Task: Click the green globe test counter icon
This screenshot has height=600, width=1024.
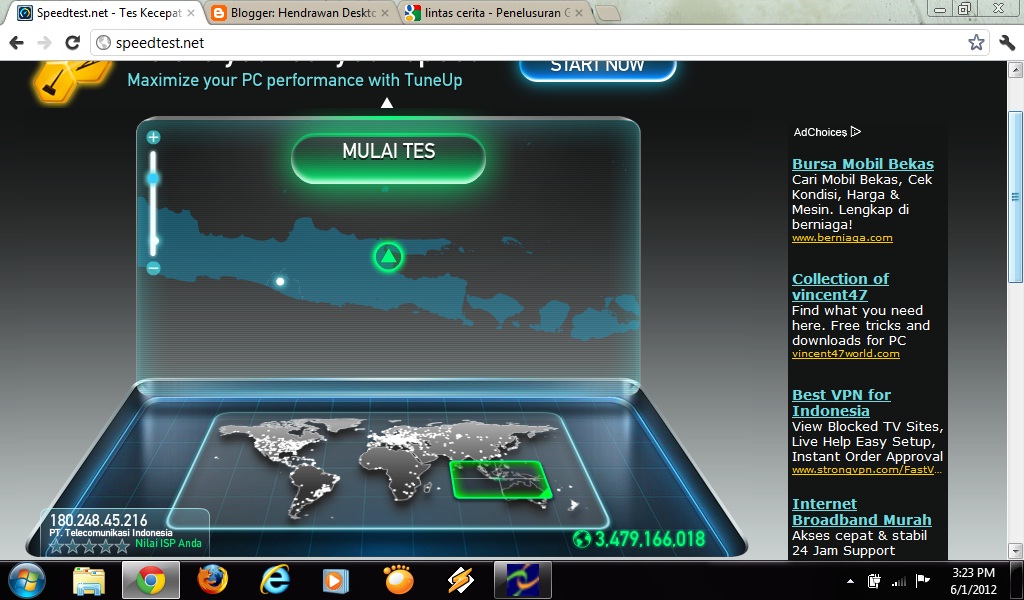Action: pyautogui.click(x=582, y=539)
